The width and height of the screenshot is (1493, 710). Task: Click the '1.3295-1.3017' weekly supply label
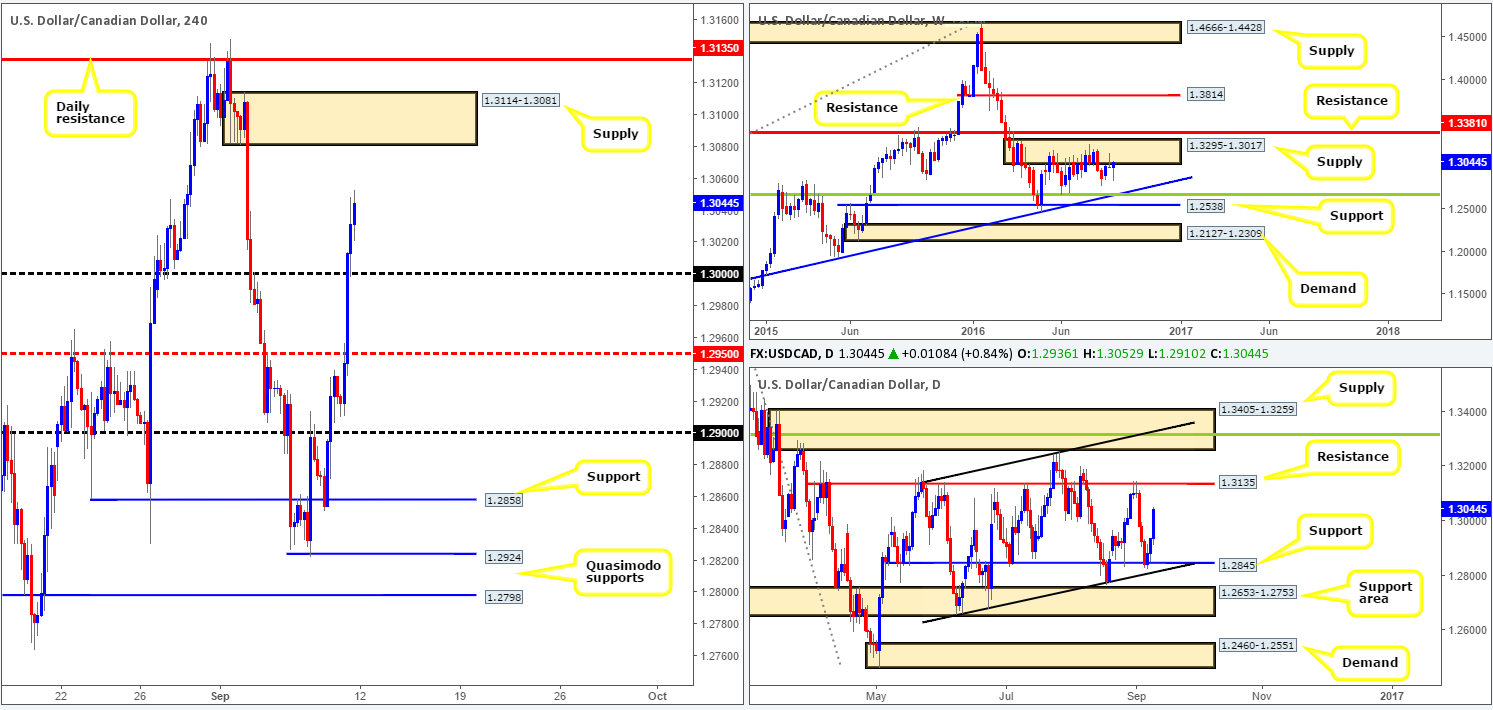pyautogui.click(x=1226, y=146)
